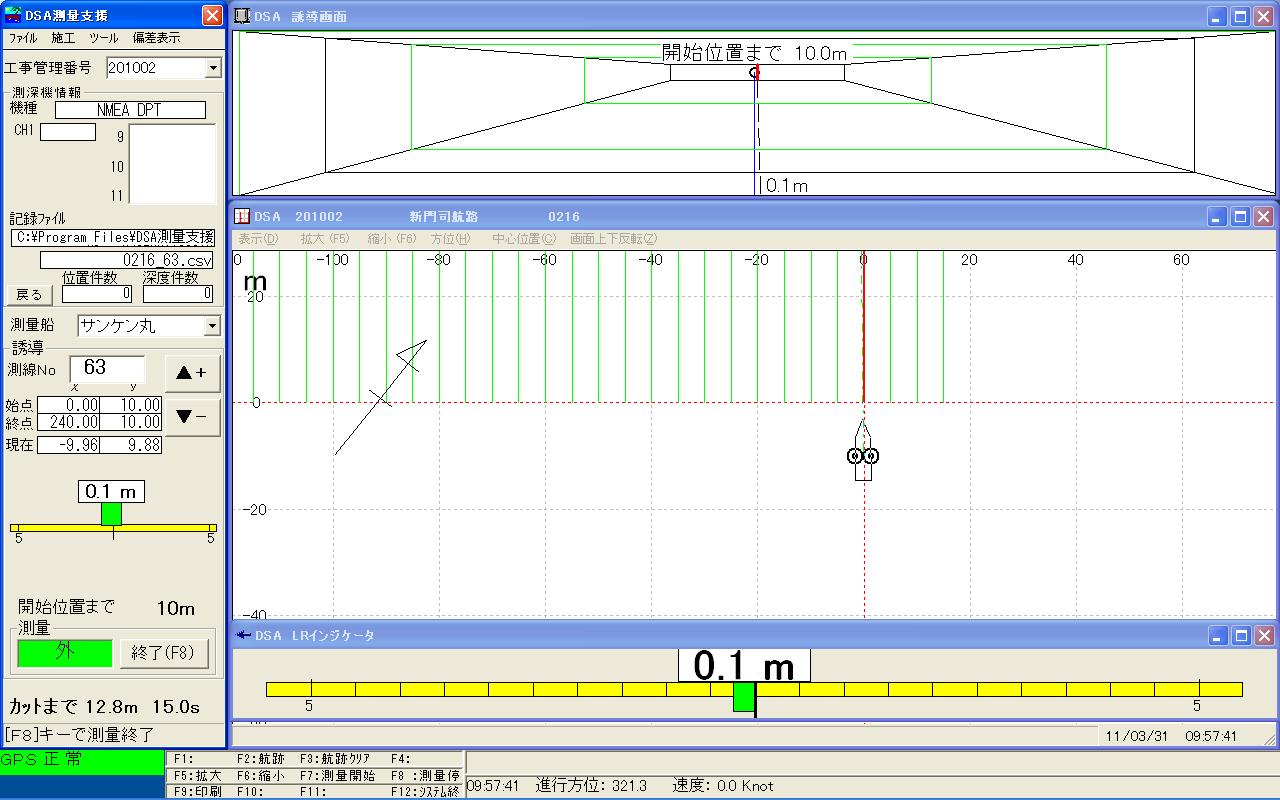Click the green marker on the LRインジケータ bar

click(x=743, y=697)
